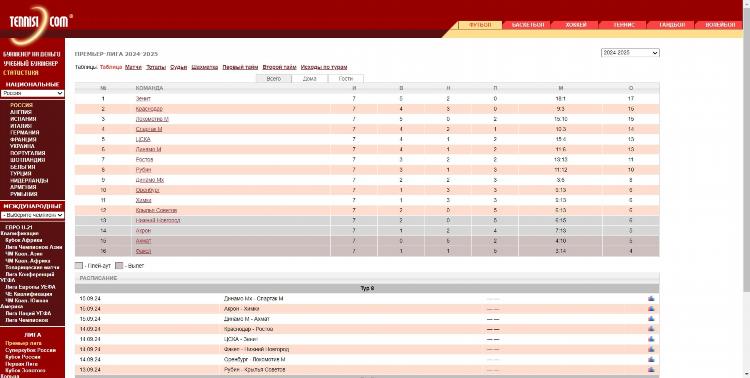
Task: Open stats icon for ЦСКА - Зенит match
Action: (651, 339)
